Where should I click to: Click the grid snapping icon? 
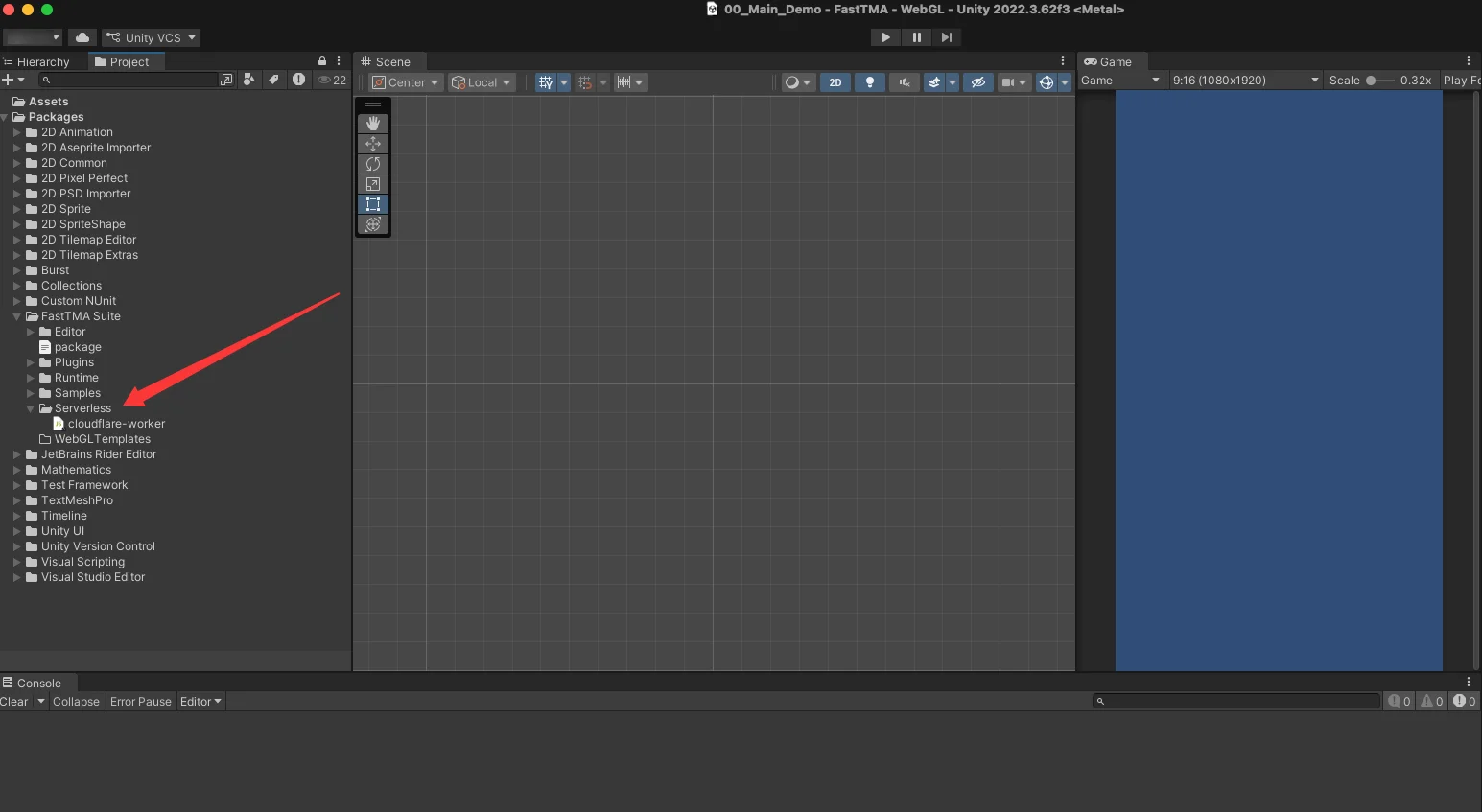coord(585,82)
